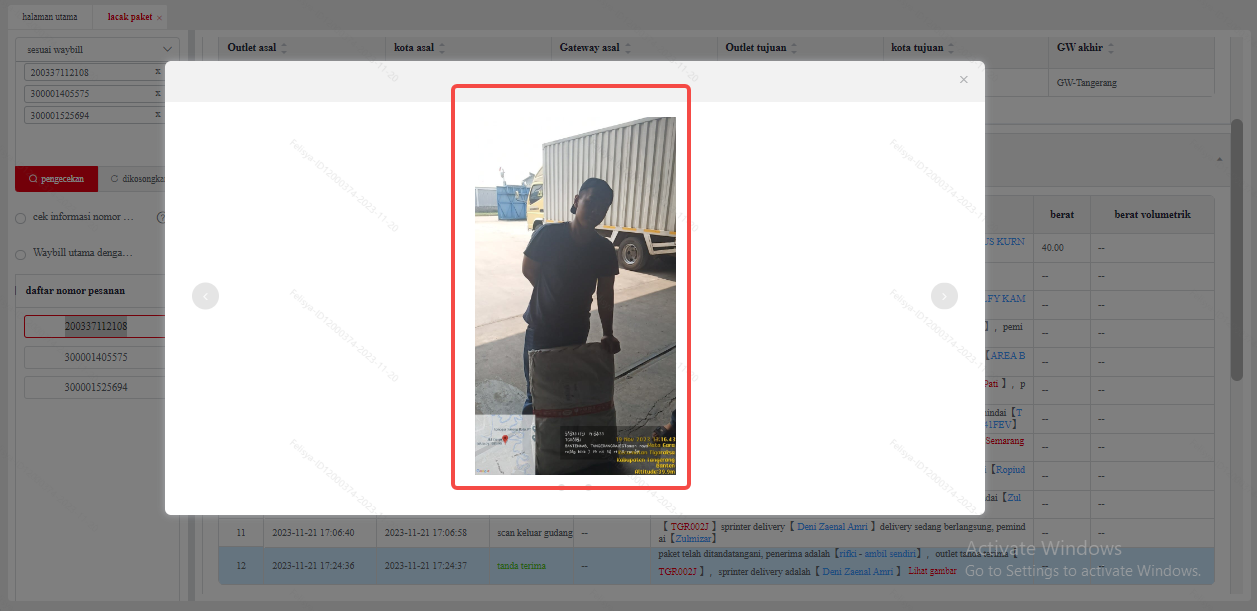Screen dimensions: 1257x611
Task: Open the Zulmizar link in row 11
Action: tap(693, 539)
